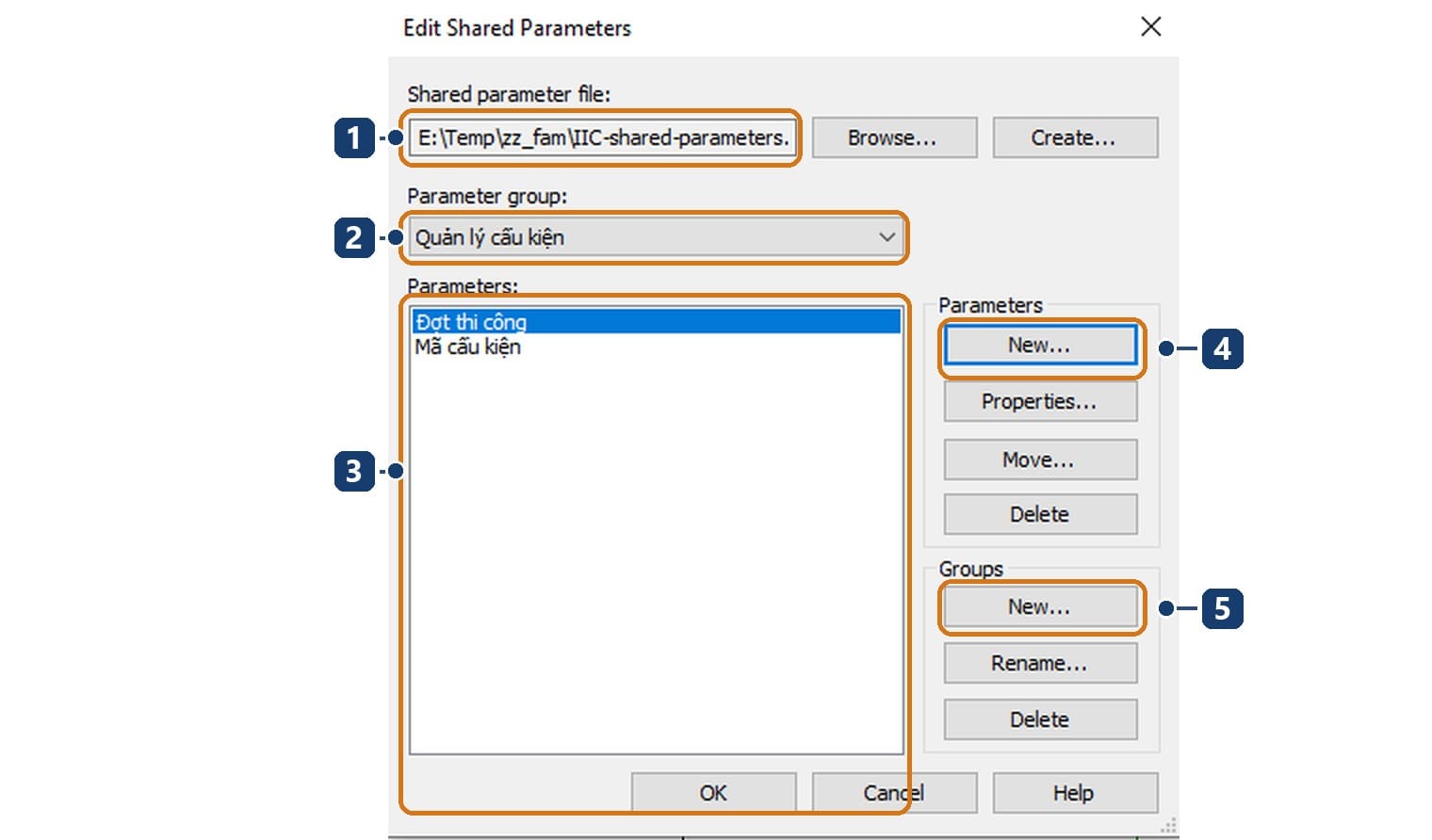Create a new shared parameter file
The height and width of the screenshot is (840, 1432).
pos(1075,137)
